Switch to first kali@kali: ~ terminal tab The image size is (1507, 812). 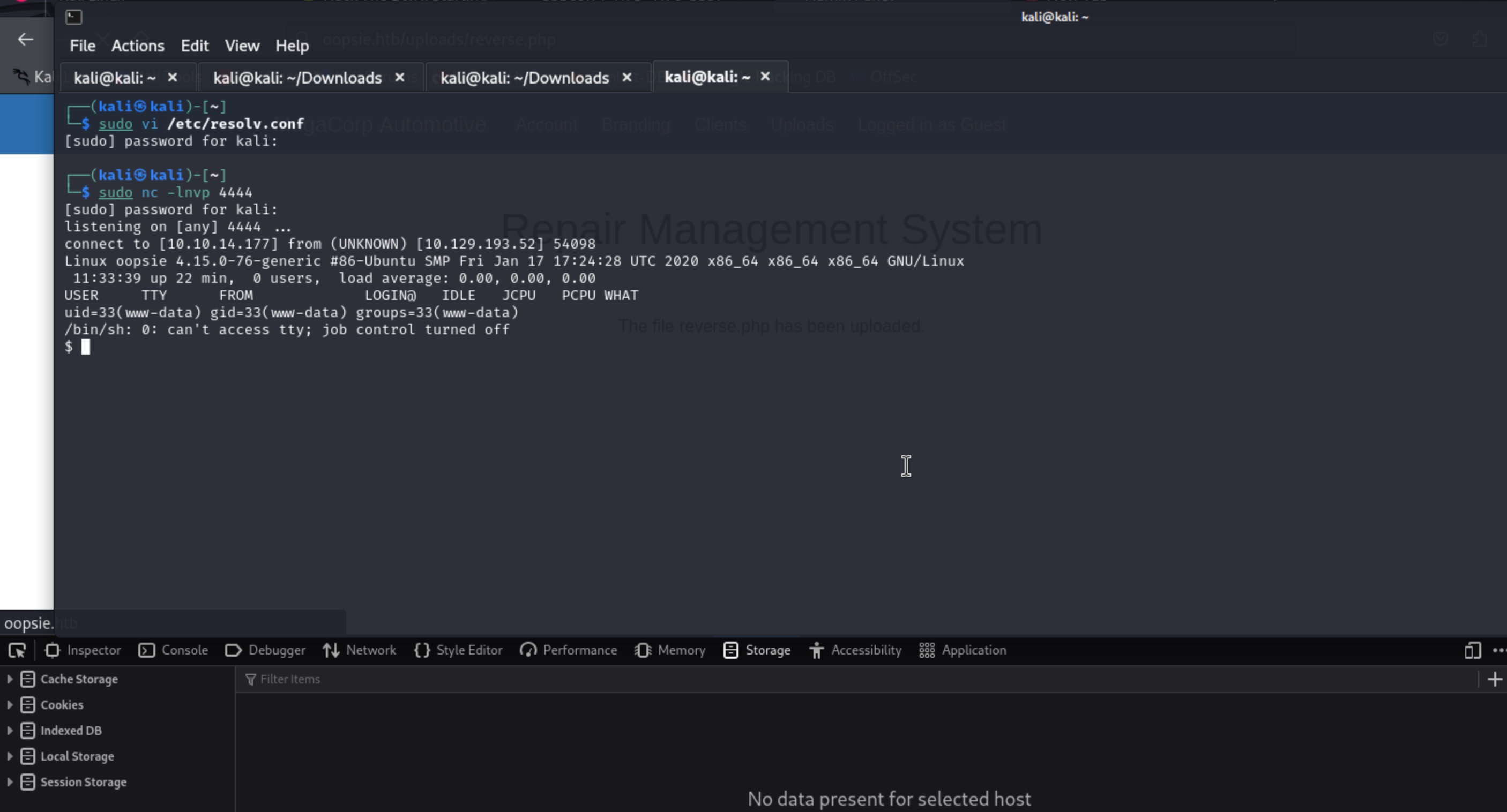point(115,78)
